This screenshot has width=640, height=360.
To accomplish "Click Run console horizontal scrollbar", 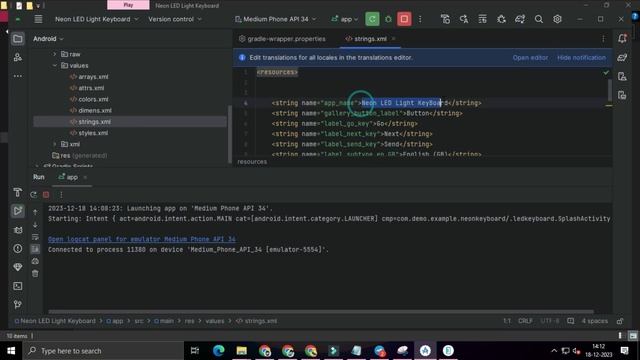I will point(321,312).
